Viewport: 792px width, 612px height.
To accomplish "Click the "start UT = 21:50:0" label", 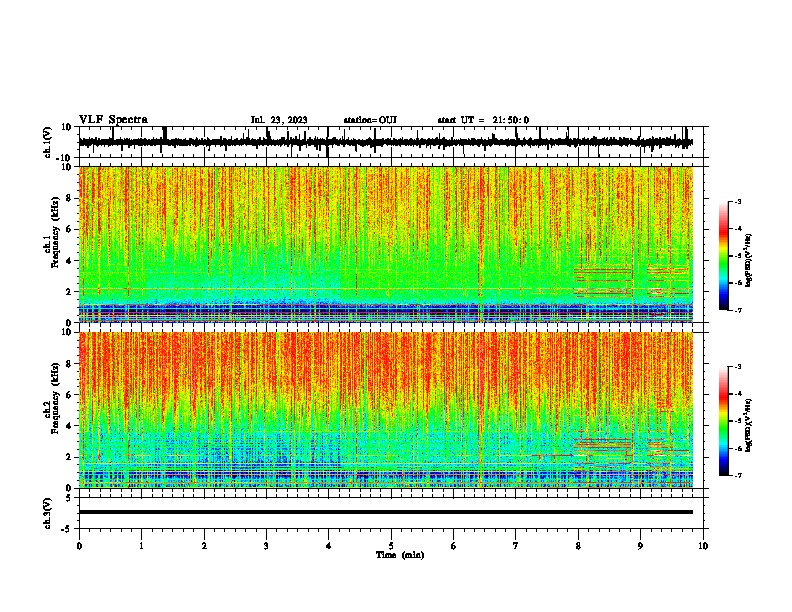I will pos(483,120).
